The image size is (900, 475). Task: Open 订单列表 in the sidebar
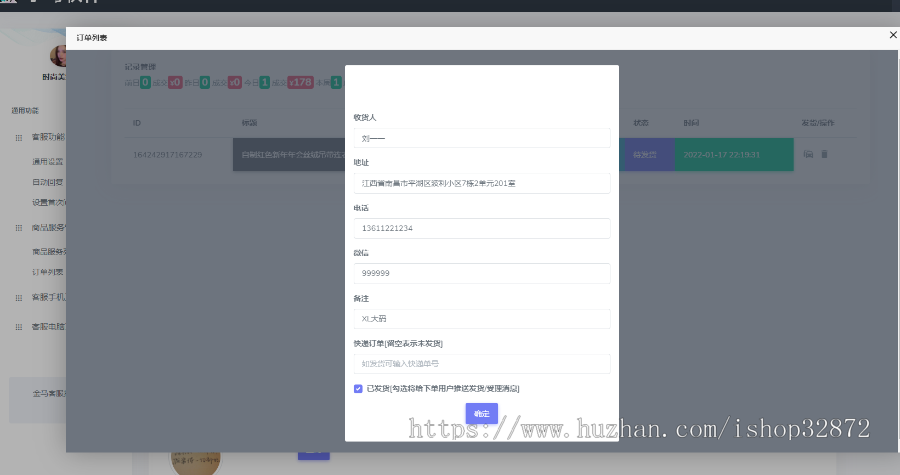[48, 272]
